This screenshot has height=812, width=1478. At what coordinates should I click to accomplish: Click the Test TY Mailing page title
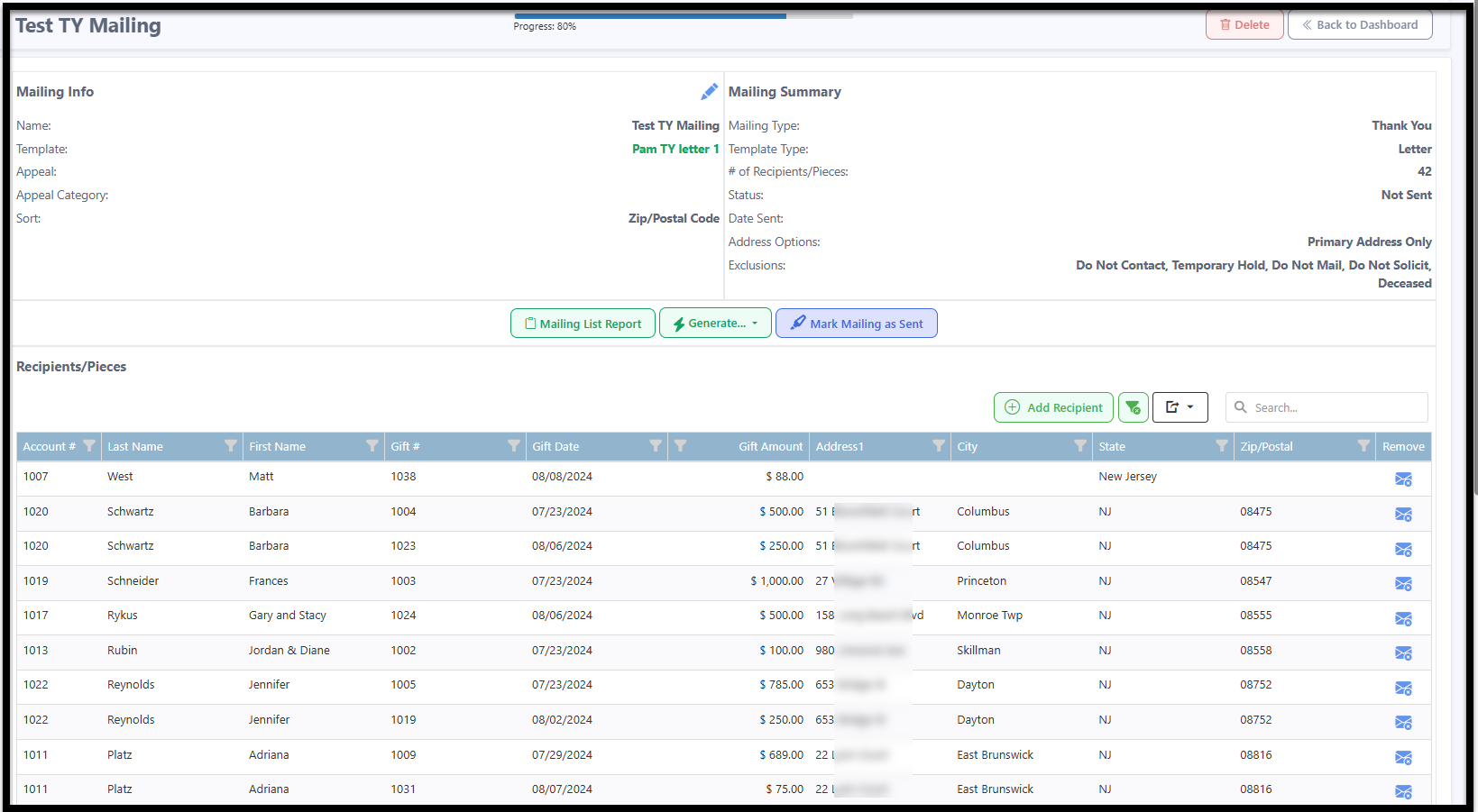(x=88, y=25)
